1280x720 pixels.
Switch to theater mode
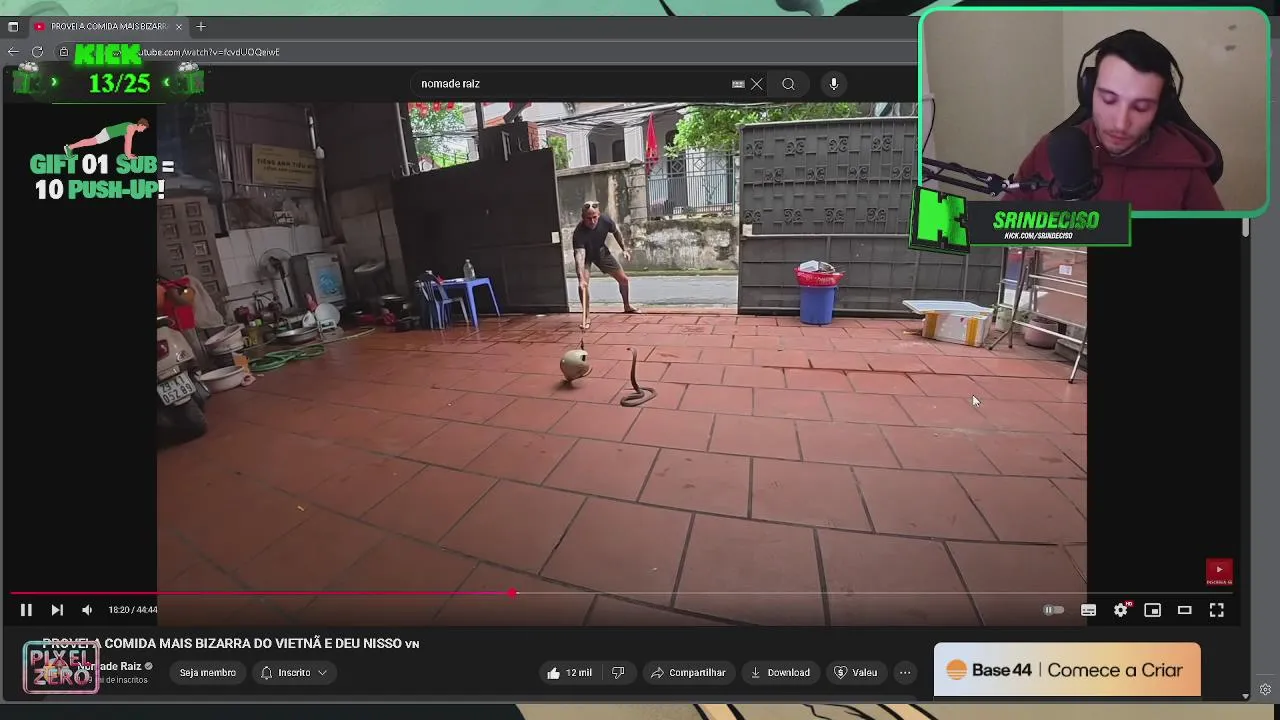pos(1184,610)
